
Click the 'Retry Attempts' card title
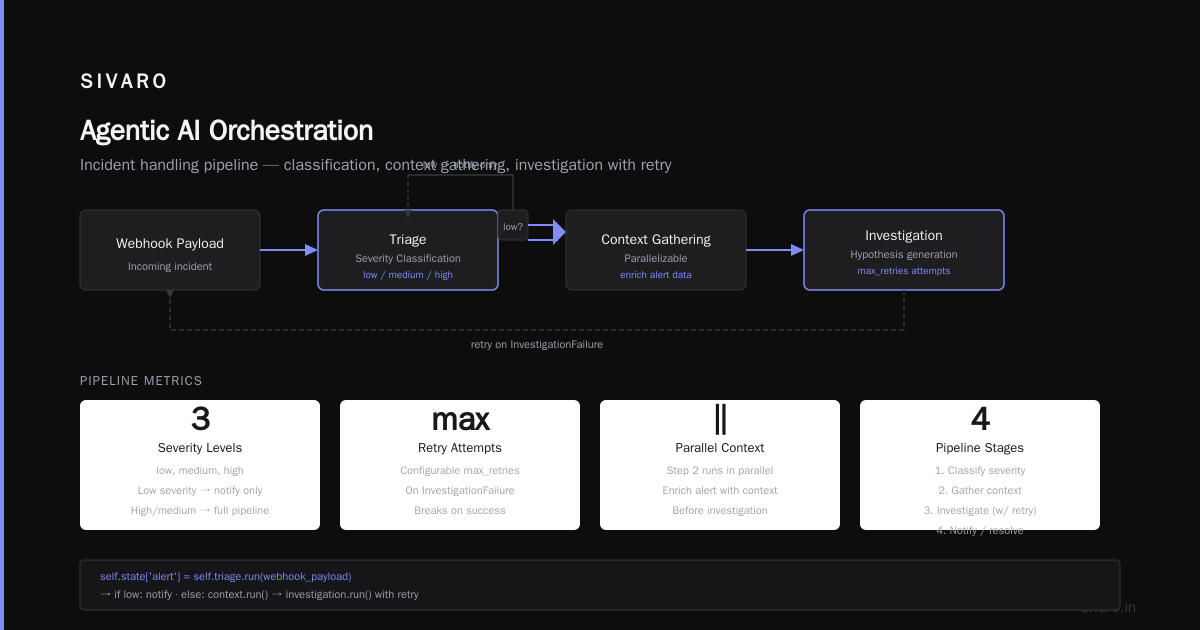pyautogui.click(x=460, y=448)
